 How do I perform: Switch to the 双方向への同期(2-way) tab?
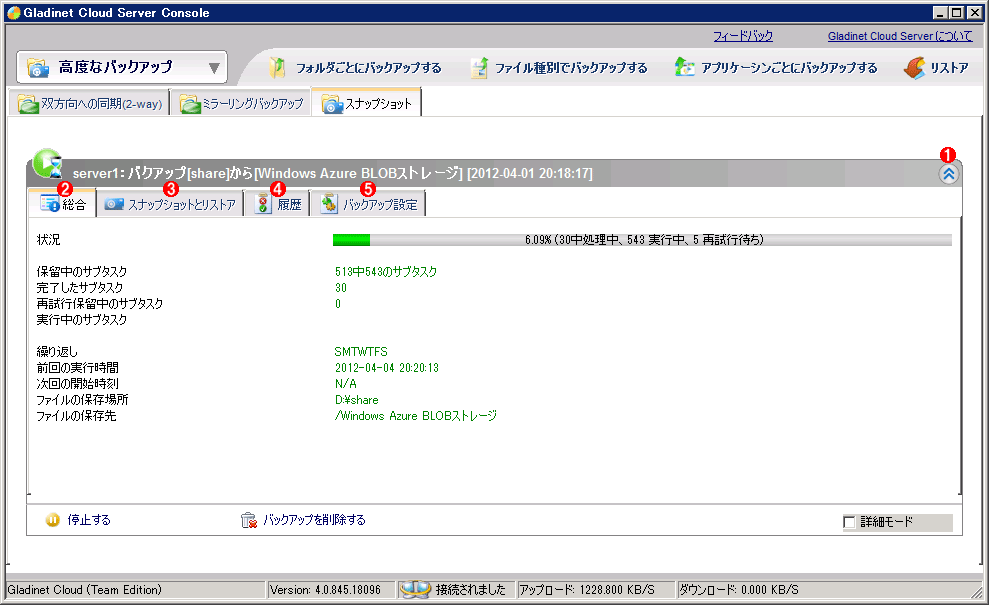[x=90, y=104]
